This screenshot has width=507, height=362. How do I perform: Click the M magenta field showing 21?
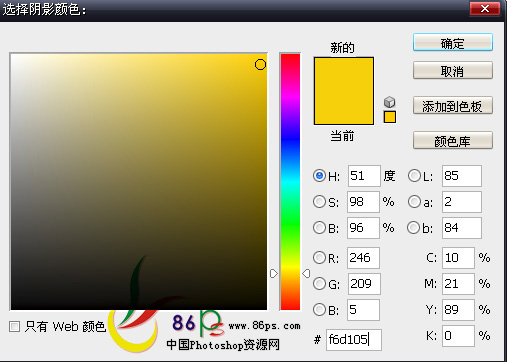[458, 284]
